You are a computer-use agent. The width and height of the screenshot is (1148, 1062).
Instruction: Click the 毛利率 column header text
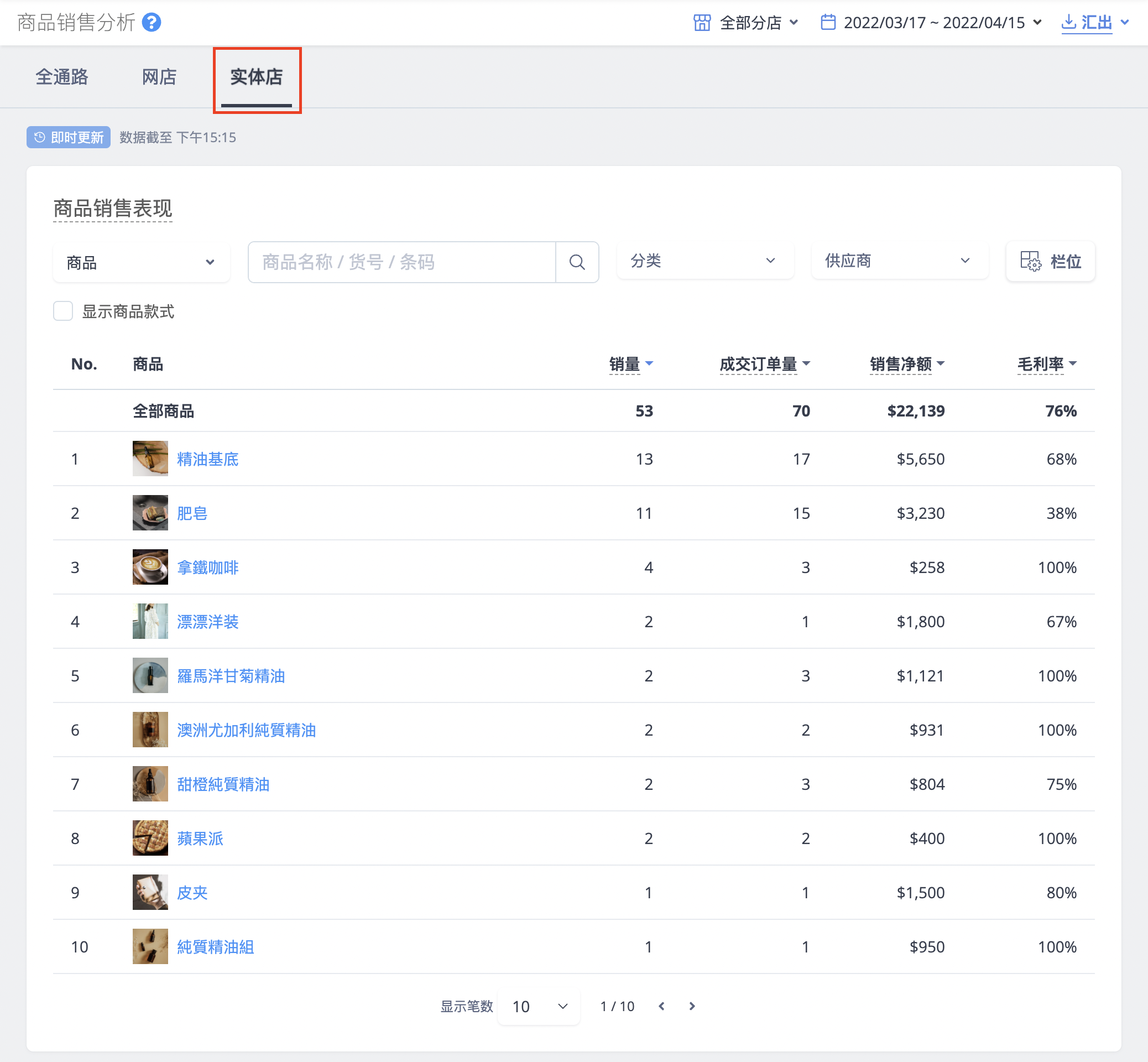coord(1040,364)
